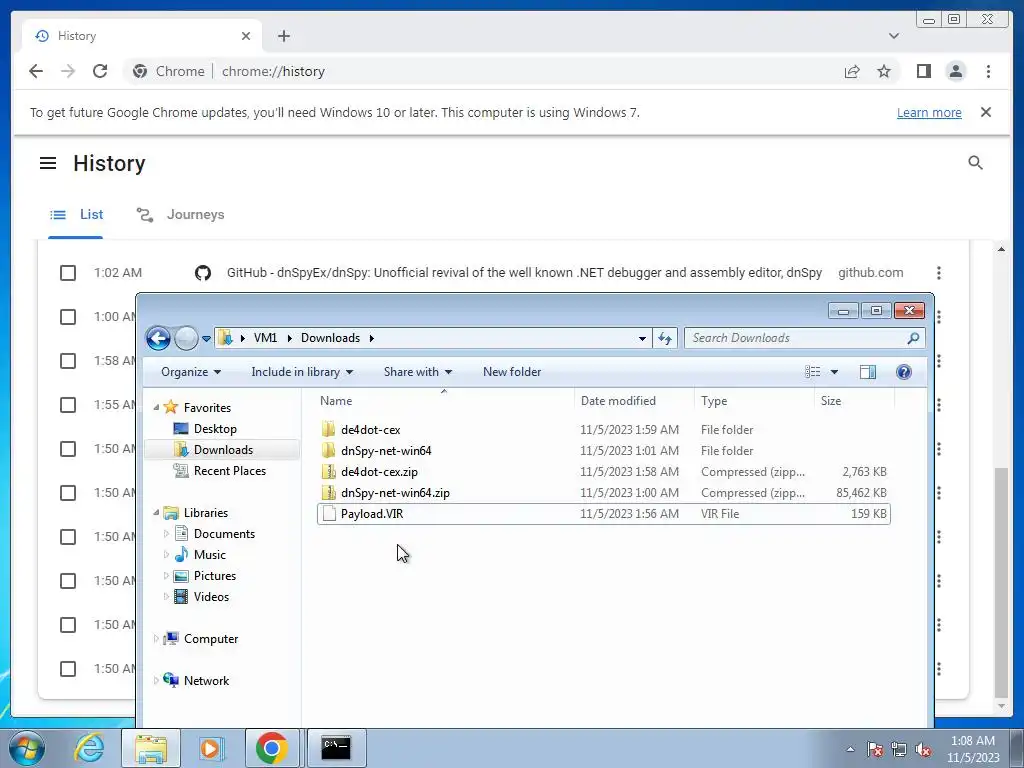Sort by Type column header
The width and height of the screenshot is (1024, 768).
tap(754, 401)
